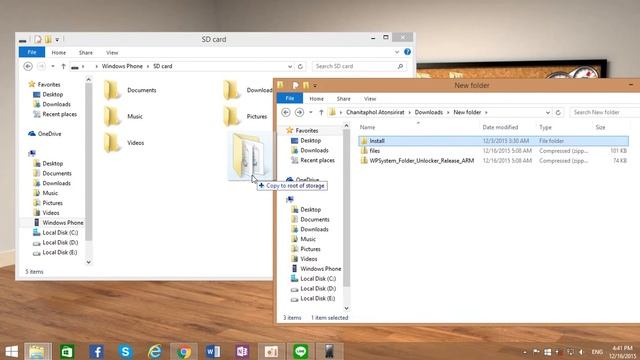Screen dimensions: 640x360
Task: Open Google Chrome from the taskbar
Action: 184,351
